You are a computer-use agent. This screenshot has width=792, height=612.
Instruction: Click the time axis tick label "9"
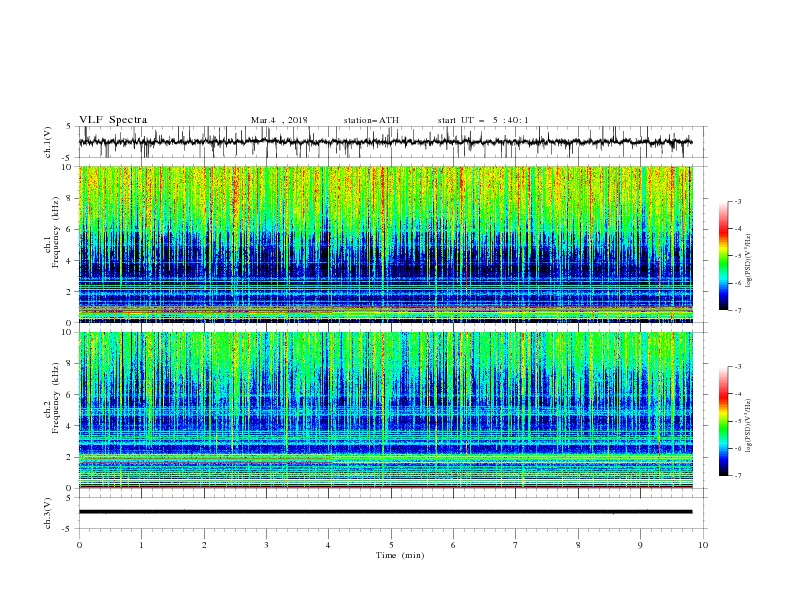click(x=640, y=545)
